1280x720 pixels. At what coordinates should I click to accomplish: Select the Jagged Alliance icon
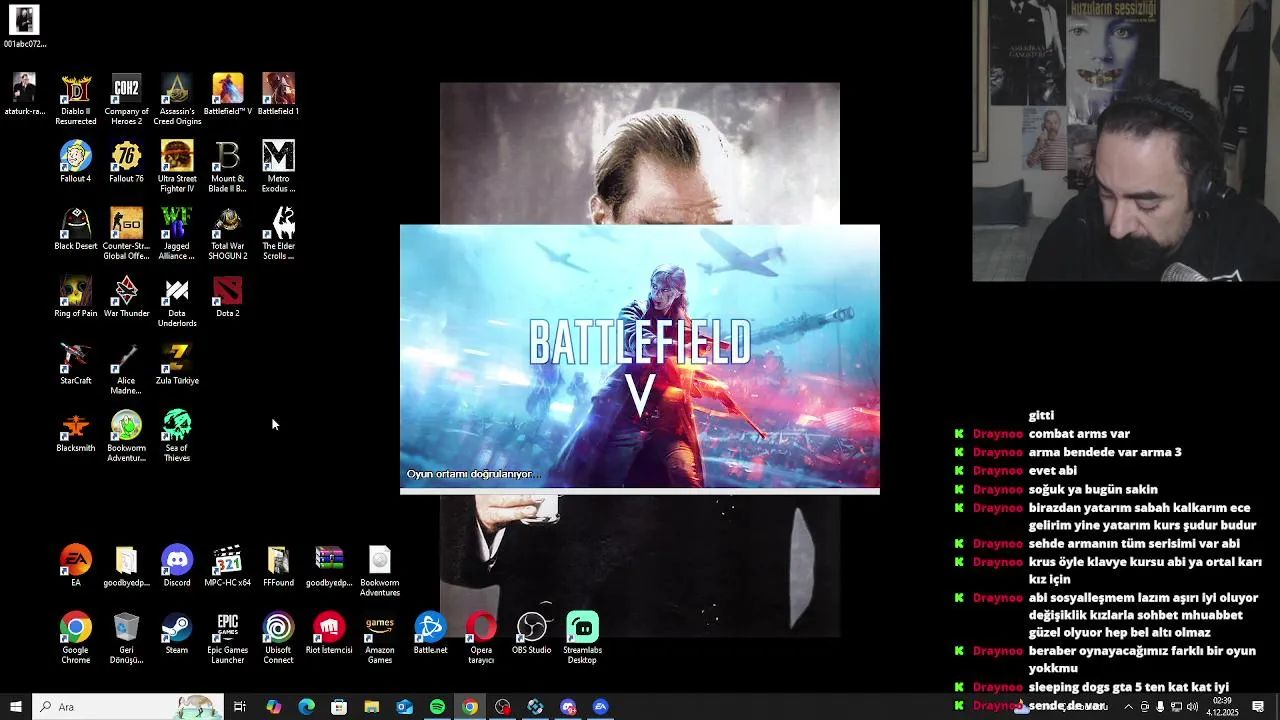coord(177,234)
